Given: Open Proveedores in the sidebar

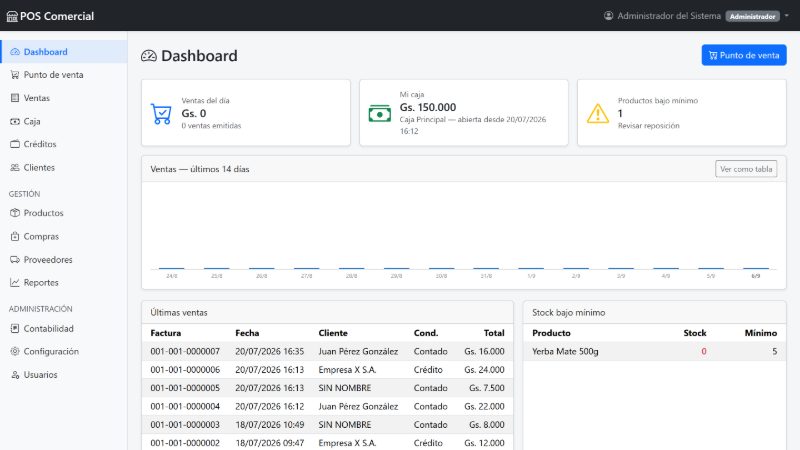Looking at the screenshot, I should tap(64, 260).
